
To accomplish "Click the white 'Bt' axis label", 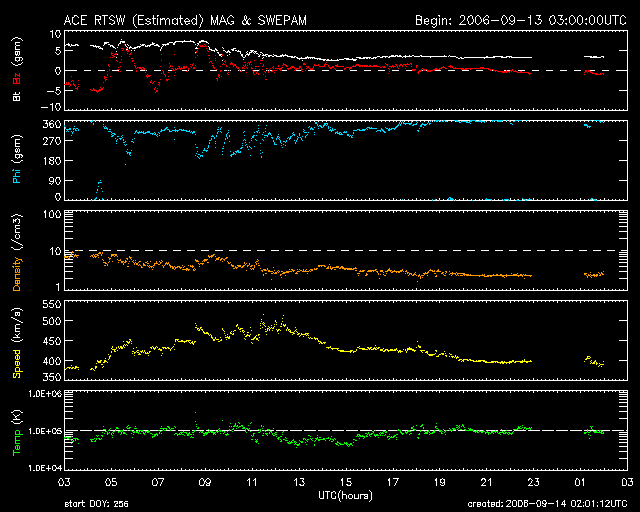I will (x=17, y=96).
